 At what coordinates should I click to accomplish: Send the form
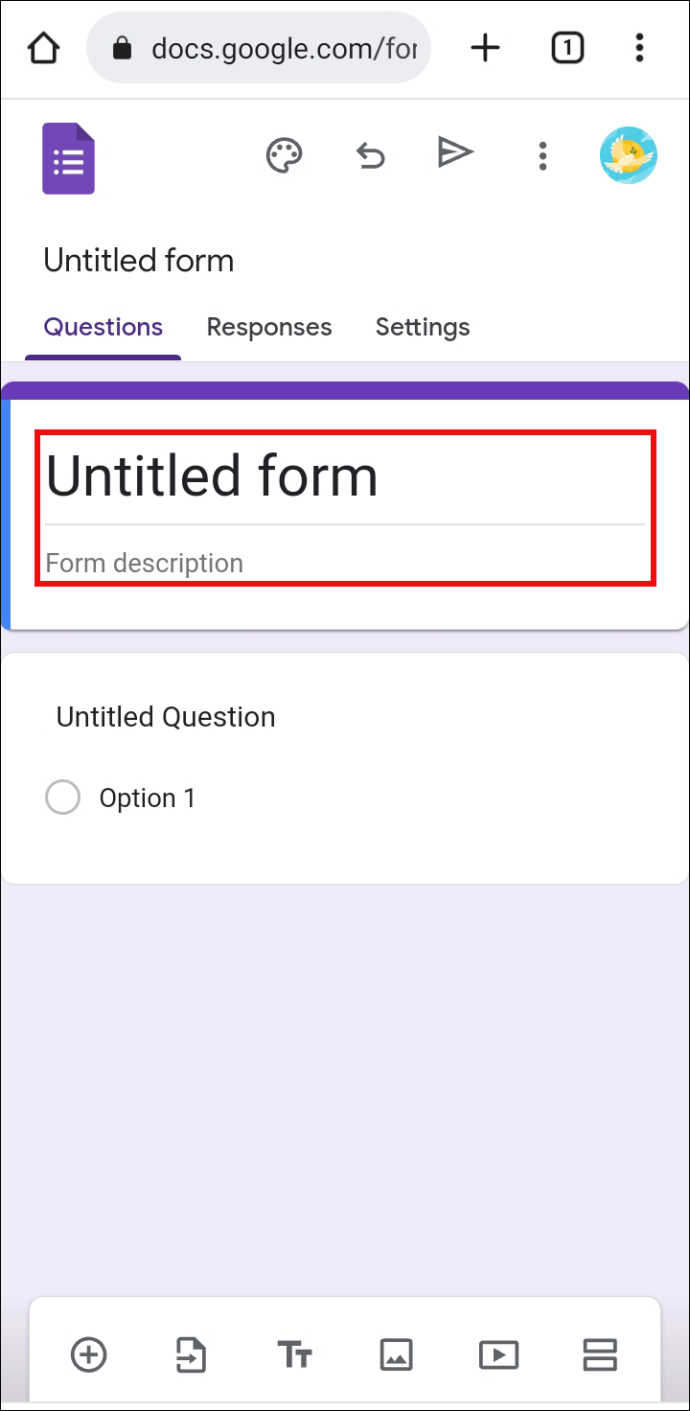(x=456, y=152)
